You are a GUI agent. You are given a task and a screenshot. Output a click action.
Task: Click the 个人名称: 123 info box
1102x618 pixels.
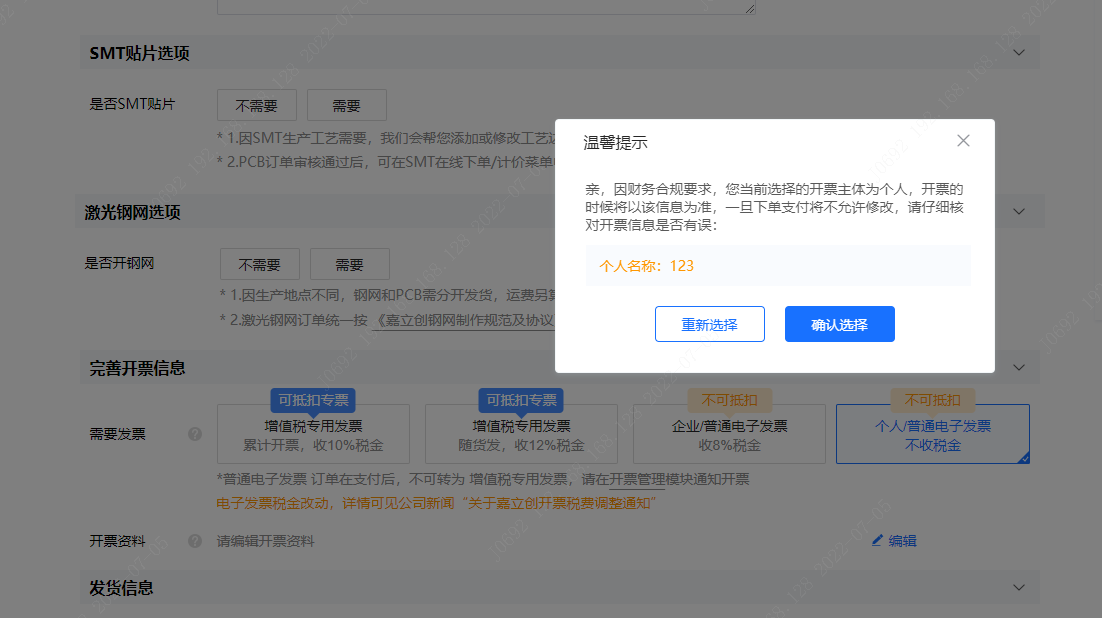pos(778,266)
